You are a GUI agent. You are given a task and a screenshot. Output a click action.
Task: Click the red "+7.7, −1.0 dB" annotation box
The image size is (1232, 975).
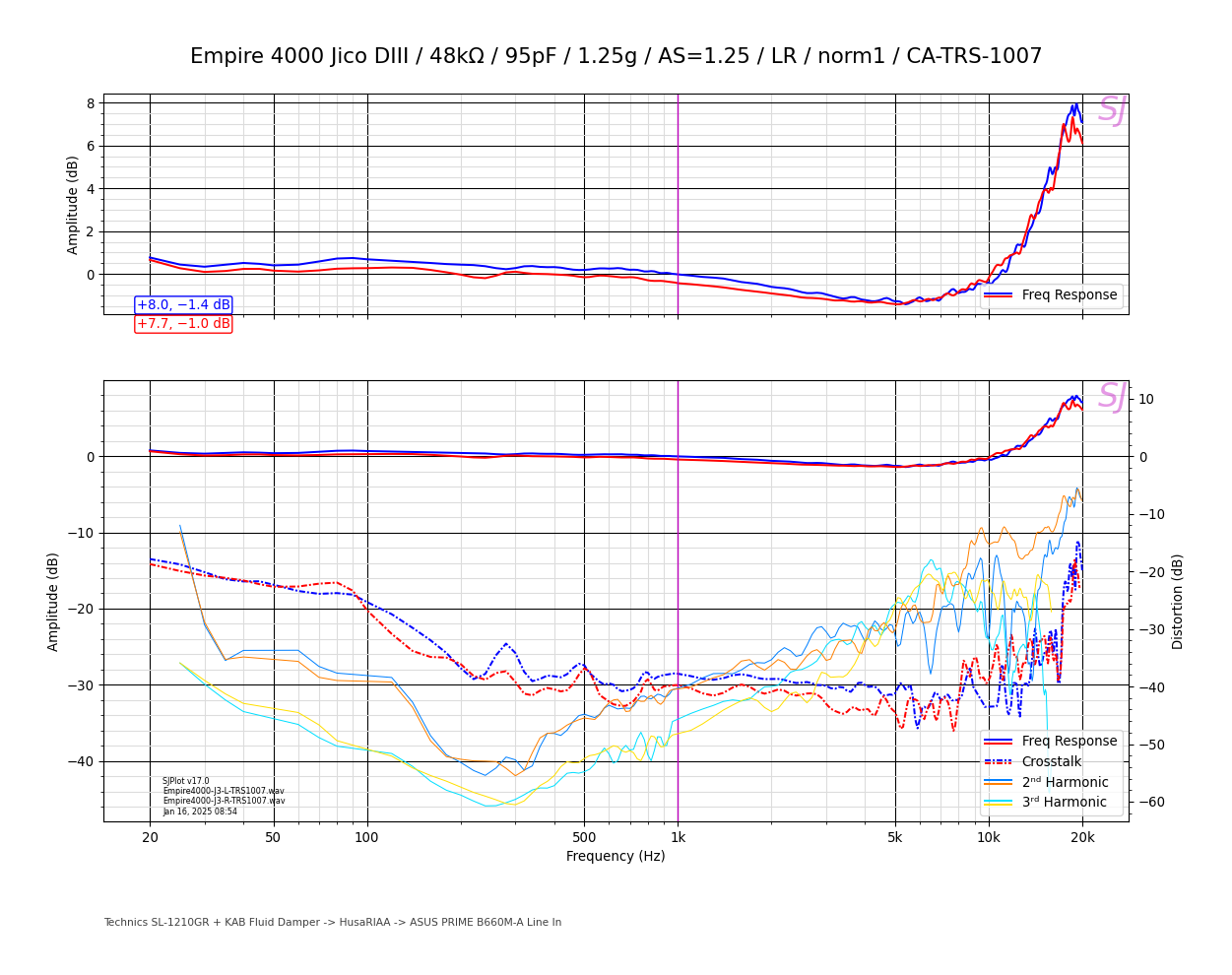[x=183, y=324]
